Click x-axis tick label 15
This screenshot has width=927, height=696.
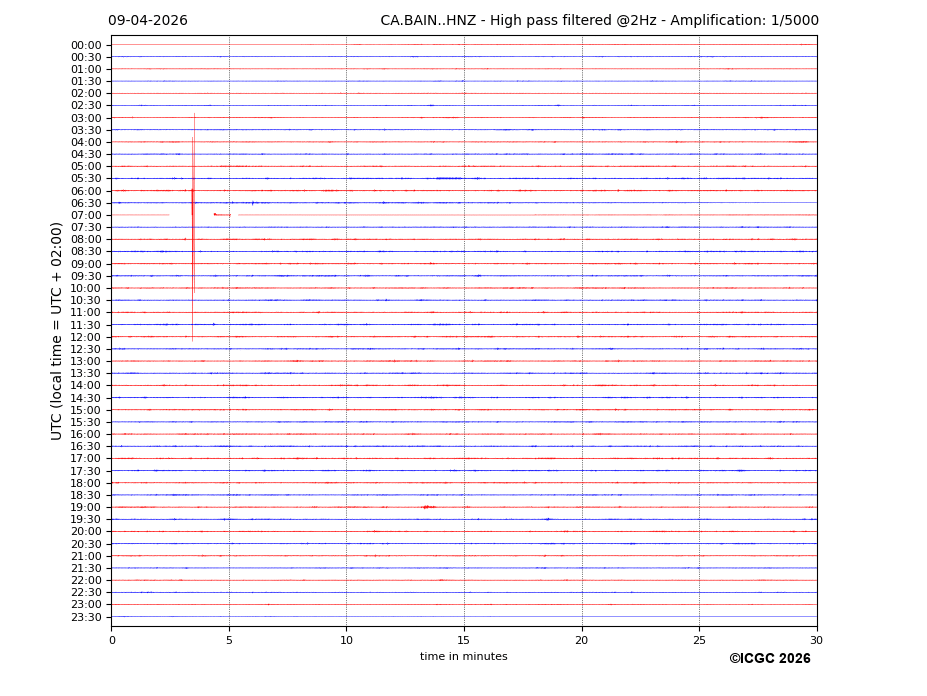464,640
